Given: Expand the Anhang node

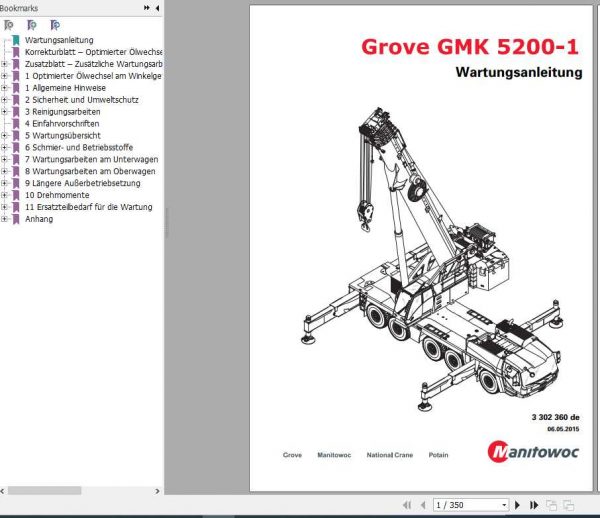Looking at the screenshot, I should (x=4, y=219).
